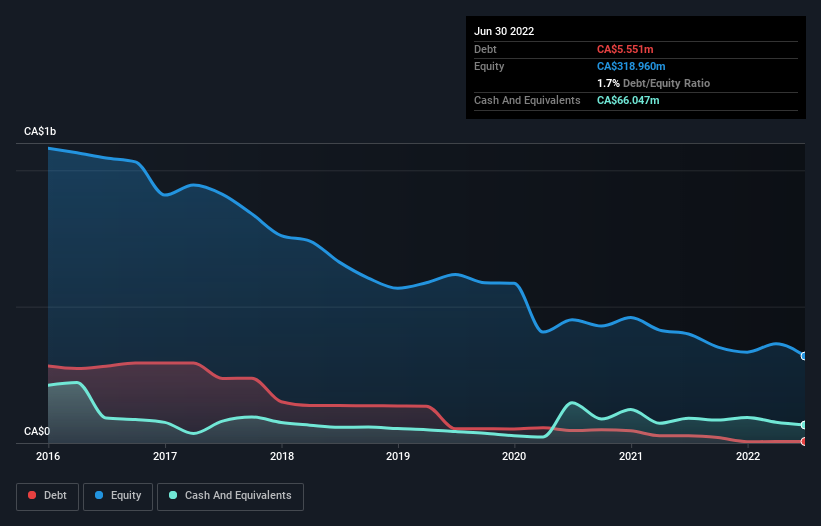Click the Cash And Equivalents tooltip label
Screen dimensions: 821x526
527,100
